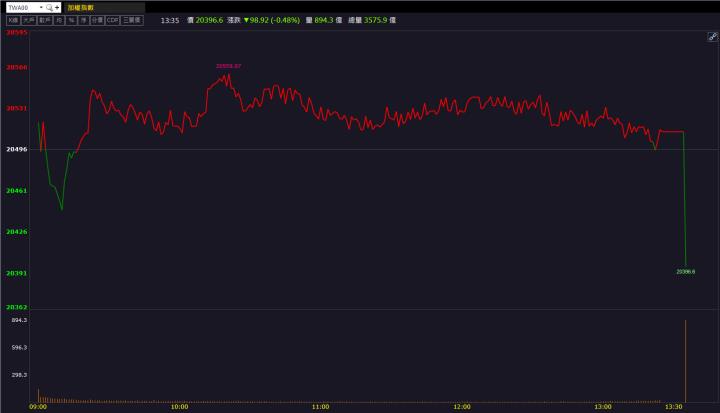Click the tall volume bar at 13:30

[x=685, y=360]
